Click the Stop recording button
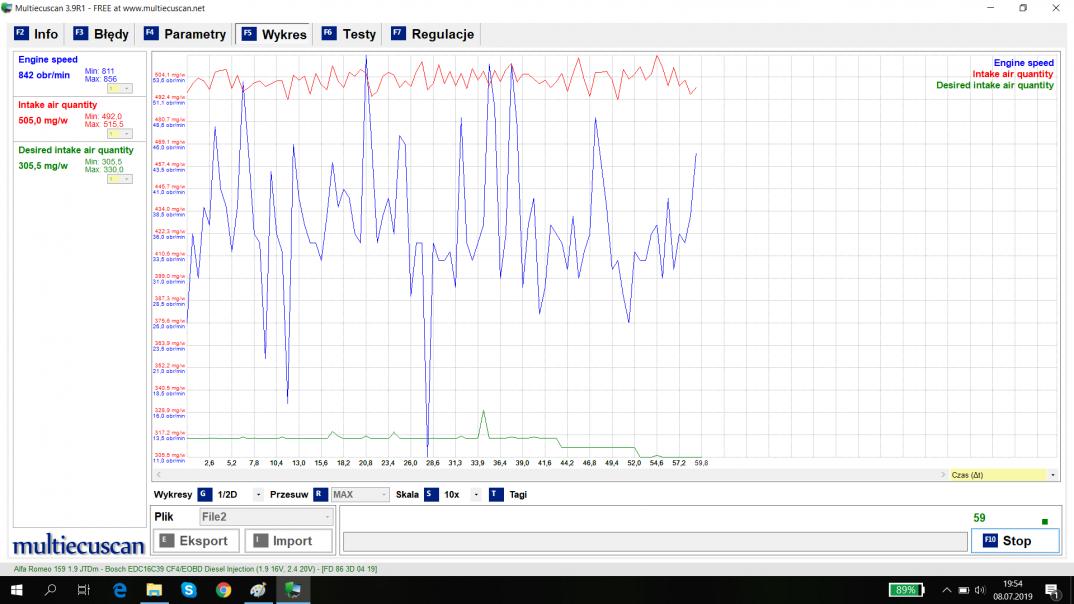1074x604 pixels. (1015, 540)
